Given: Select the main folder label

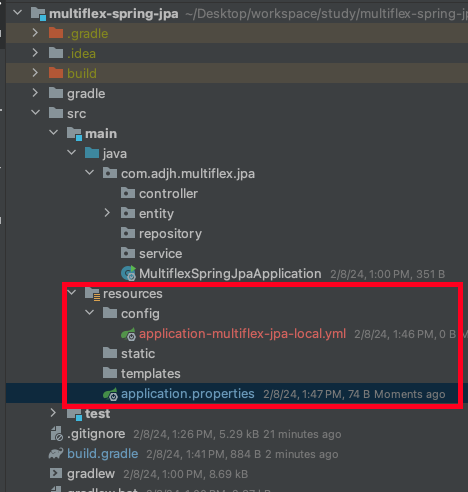Looking at the screenshot, I should tap(101, 134).
